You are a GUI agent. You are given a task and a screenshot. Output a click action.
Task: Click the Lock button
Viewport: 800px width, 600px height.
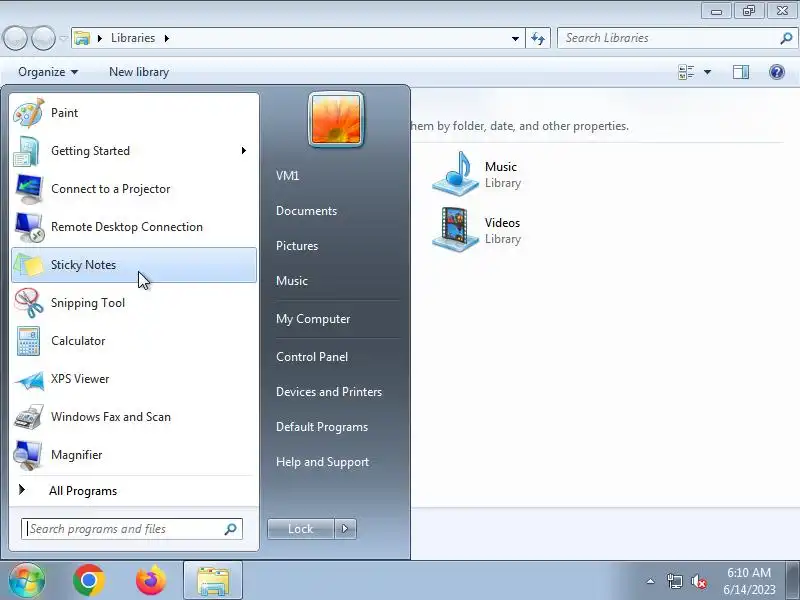301,529
